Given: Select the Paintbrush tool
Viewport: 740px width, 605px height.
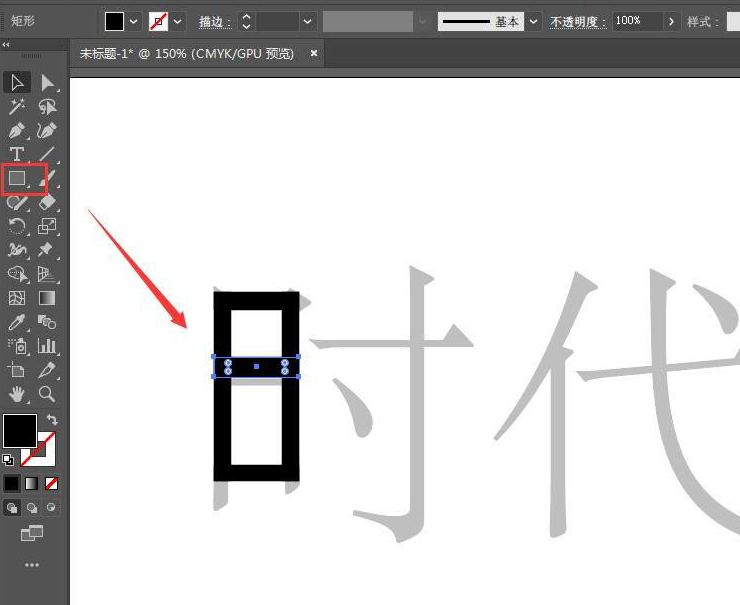Looking at the screenshot, I should (47, 178).
